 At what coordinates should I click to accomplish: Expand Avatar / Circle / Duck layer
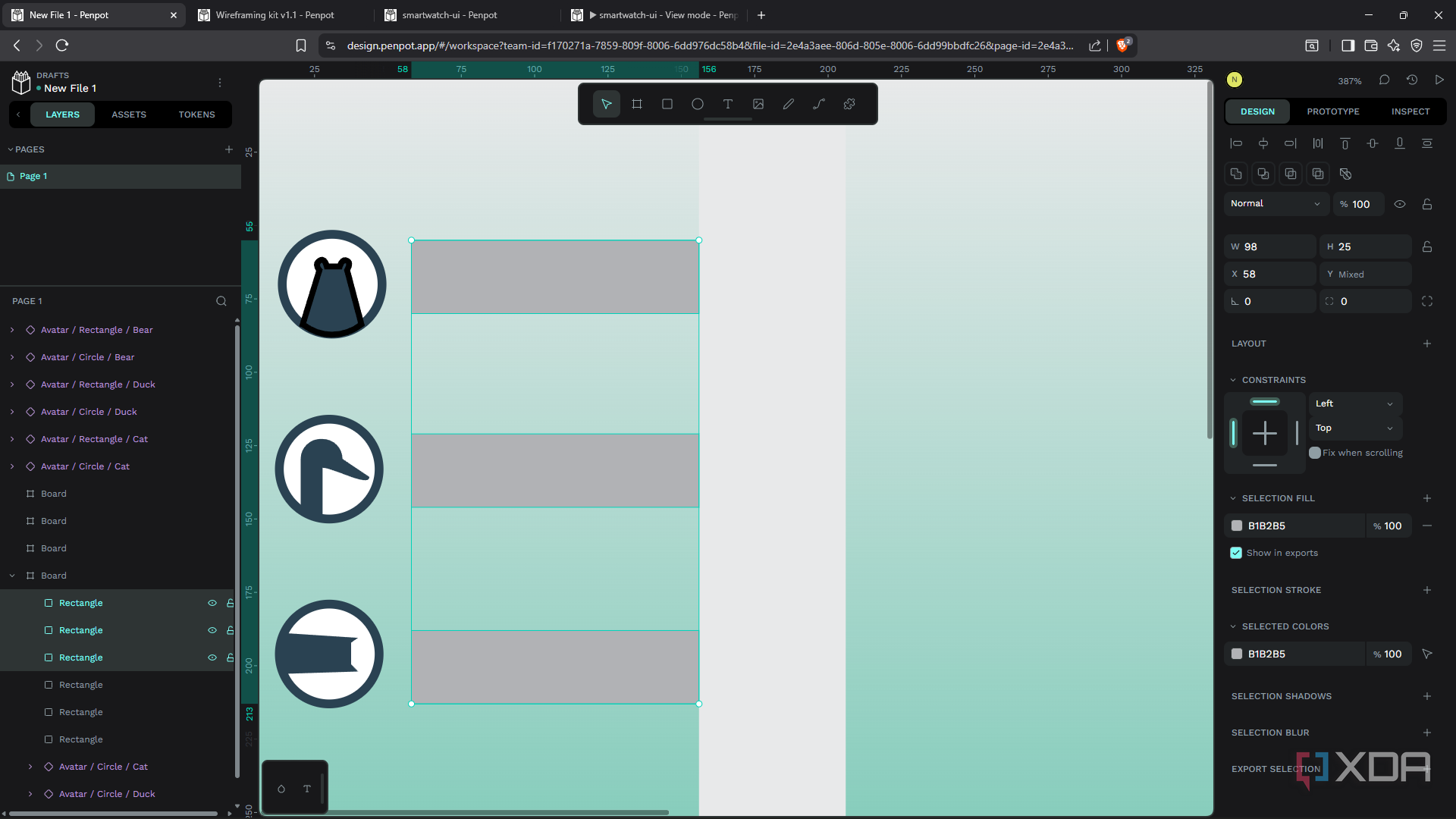[12, 412]
